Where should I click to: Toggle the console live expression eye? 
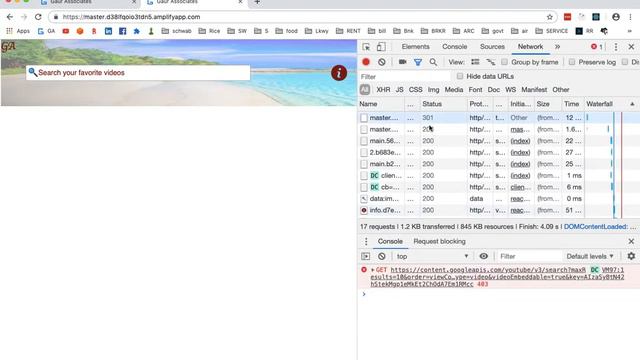coord(483,256)
